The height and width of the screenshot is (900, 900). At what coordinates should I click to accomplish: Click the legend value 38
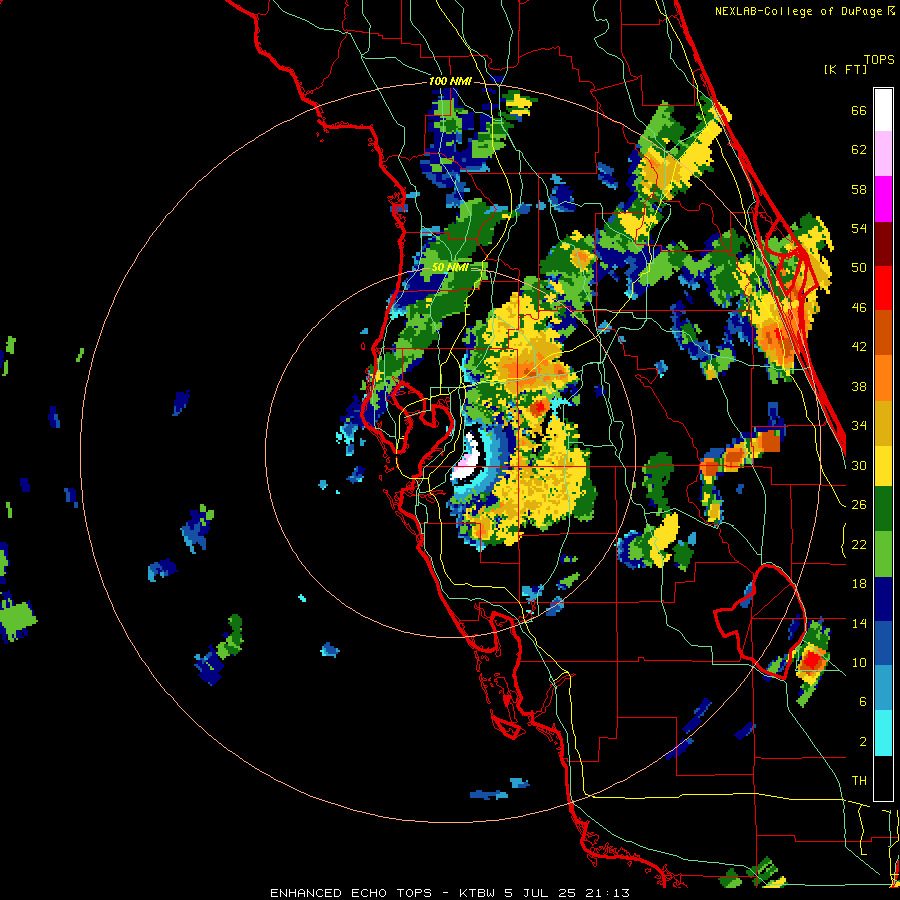[x=859, y=386]
